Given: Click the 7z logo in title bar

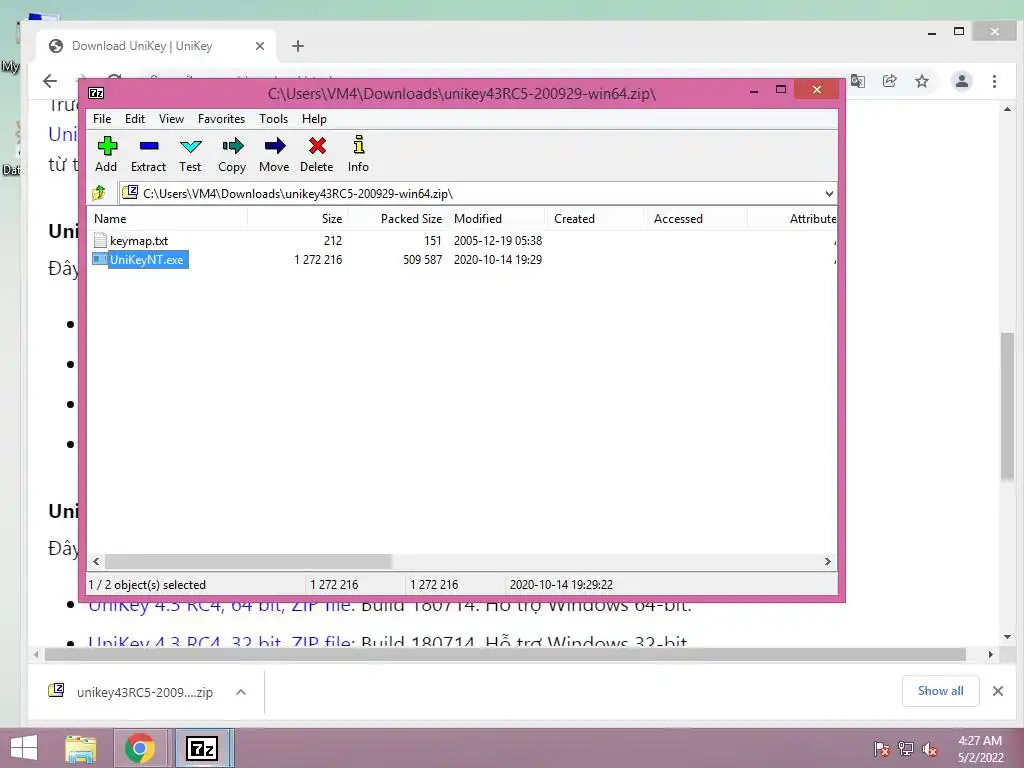Looking at the screenshot, I should tap(96, 93).
